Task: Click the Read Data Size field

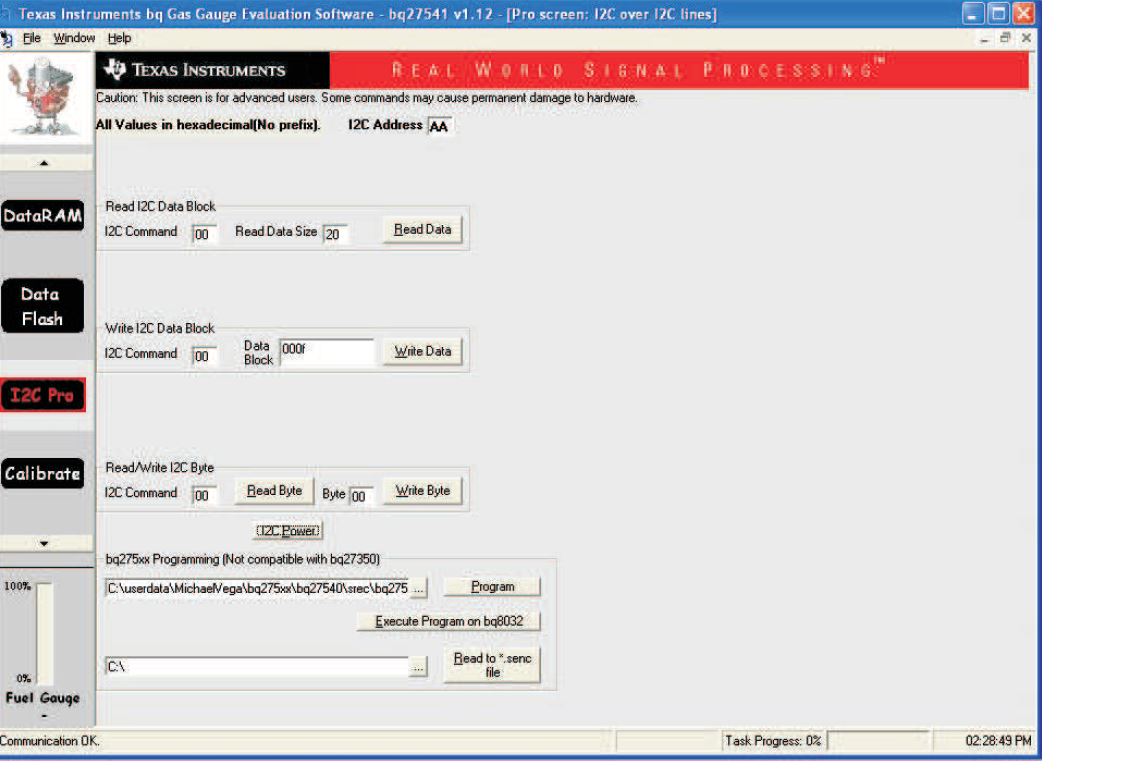Action: 335,234
